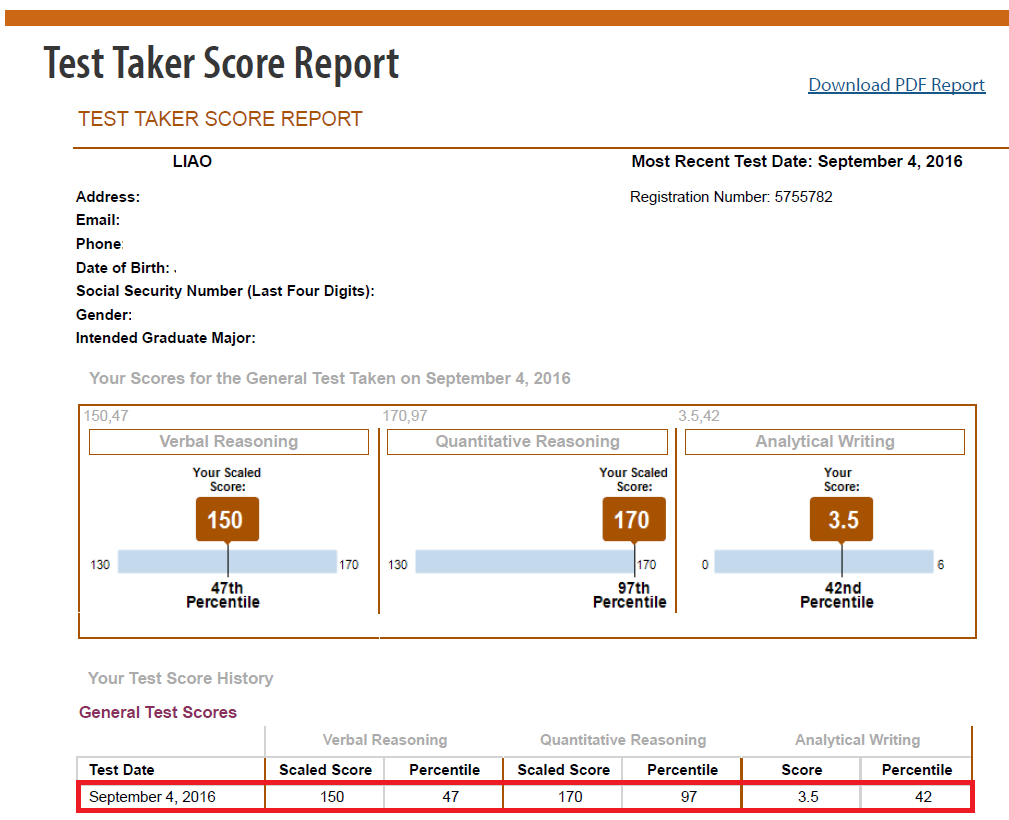The image size is (1009, 820).
Task: Click the Social Security Number (Last Four Digits) label
Action: [x=225, y=291]
